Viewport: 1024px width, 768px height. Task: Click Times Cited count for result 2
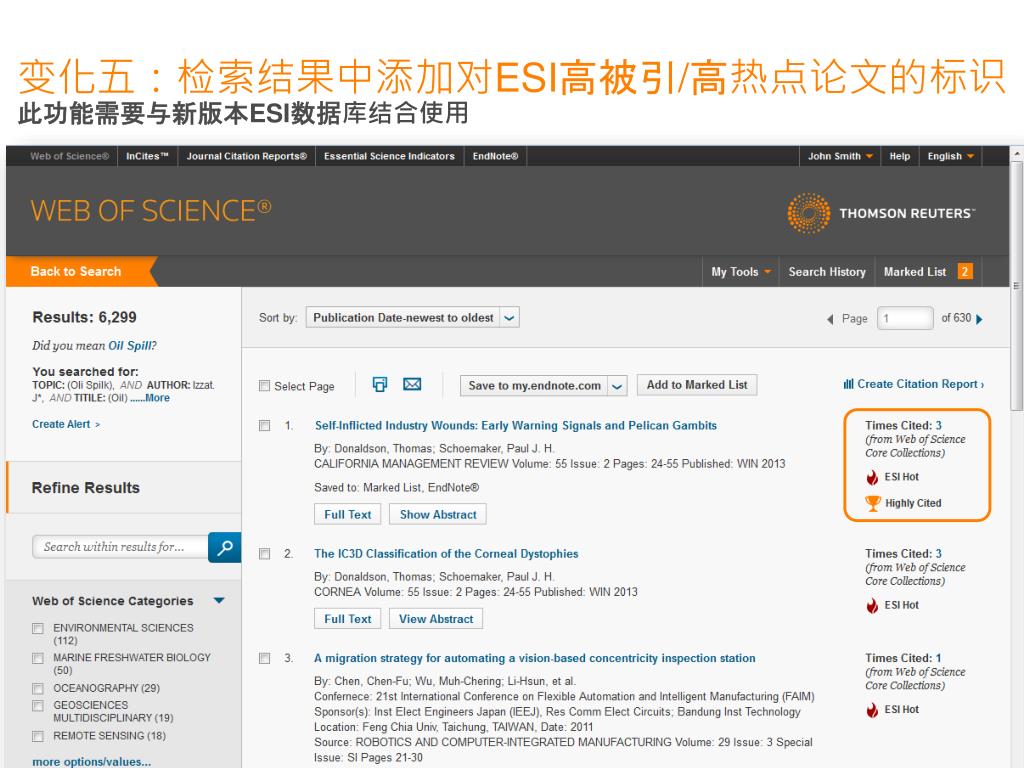click(x=938, y=554)
